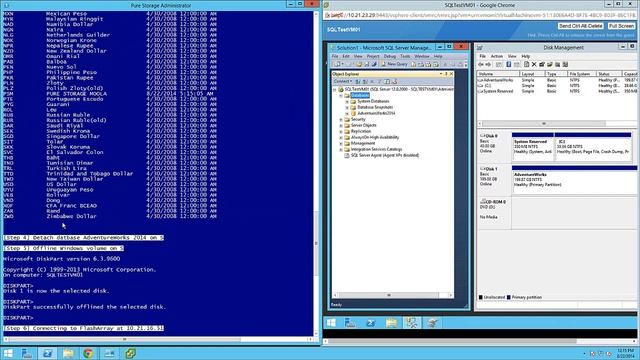Click the Refresh icon in Object Explorer toolbar

[x=387, y=81]
